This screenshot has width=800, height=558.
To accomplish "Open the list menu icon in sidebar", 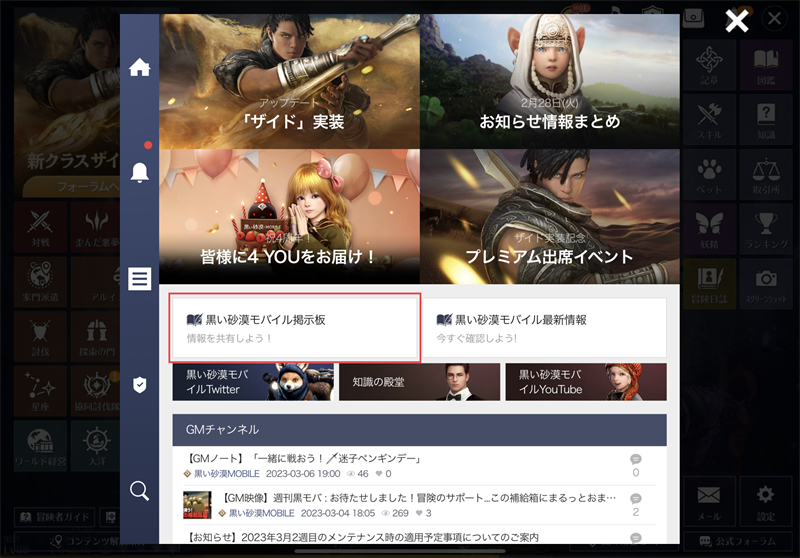I will pyautogui.click(x=139, y=278).
